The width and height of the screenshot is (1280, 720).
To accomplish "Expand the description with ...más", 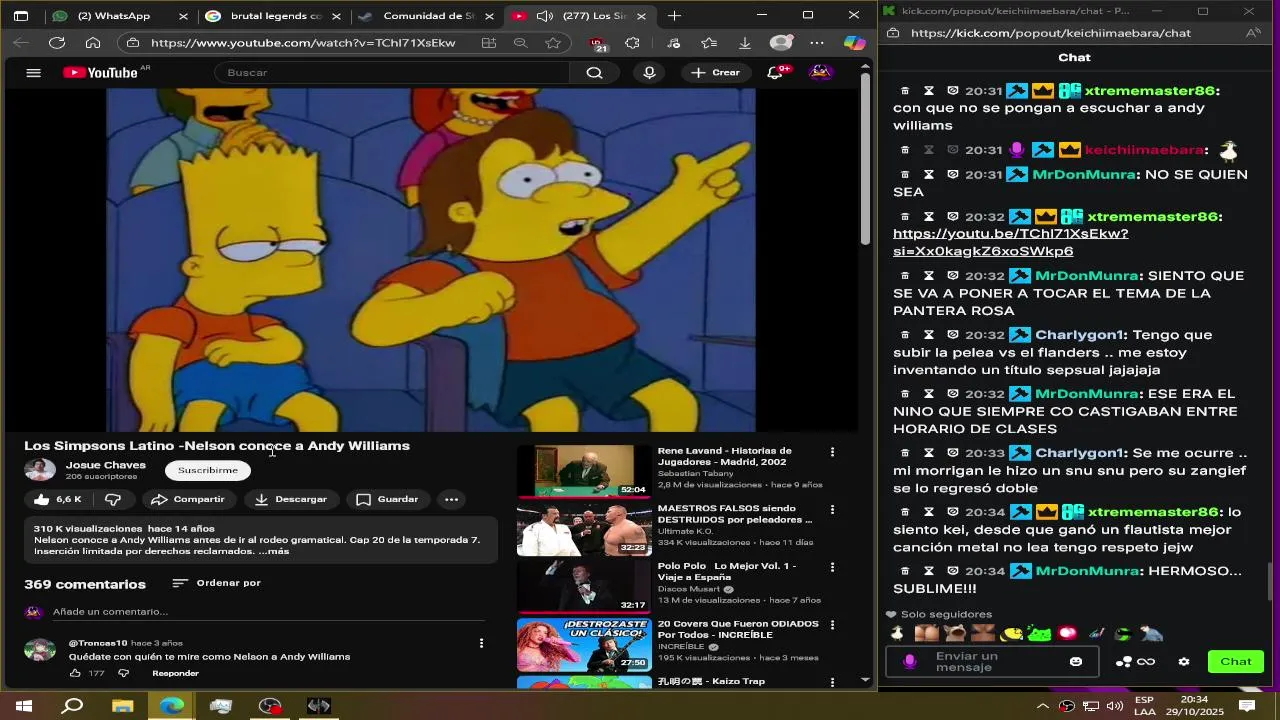I will click(x=274, y=551).
